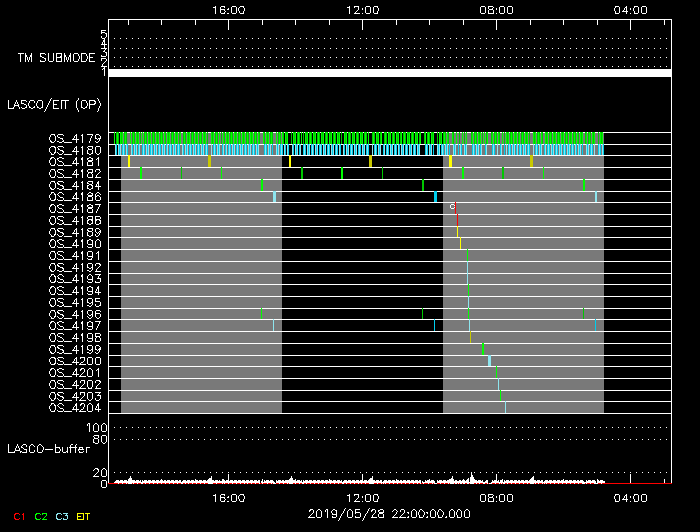Click the 2019/05/28 22:00:00.000 timestamp
This screenshot has height=532, width=700.
[388, 512]
